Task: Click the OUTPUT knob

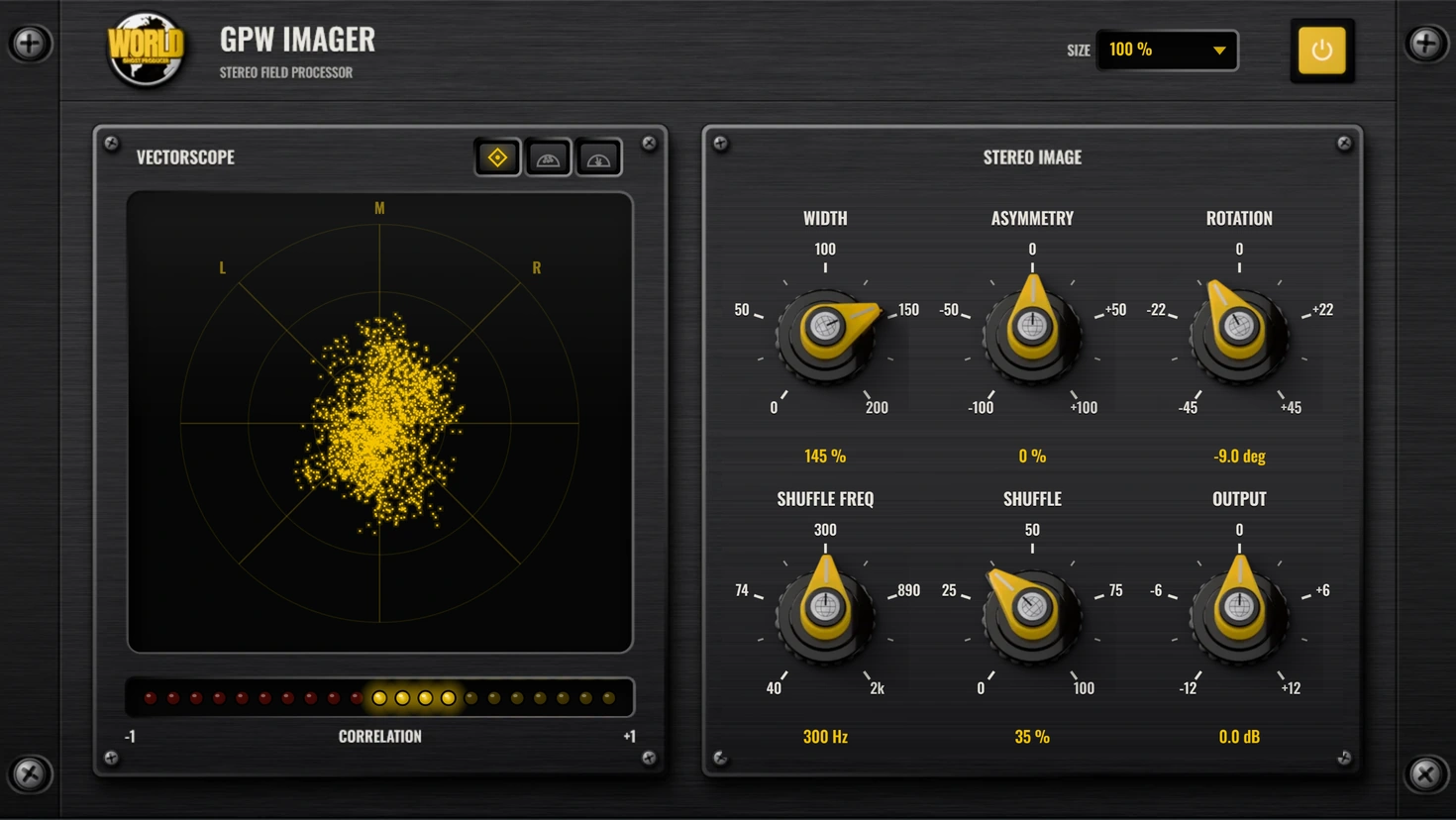Action: point(1238,610)
